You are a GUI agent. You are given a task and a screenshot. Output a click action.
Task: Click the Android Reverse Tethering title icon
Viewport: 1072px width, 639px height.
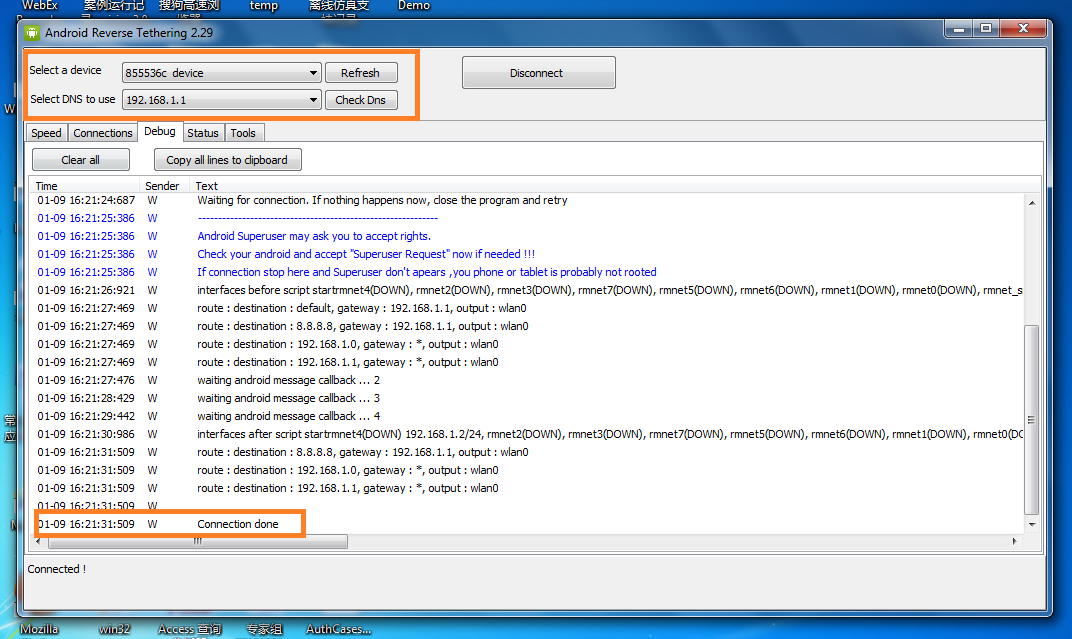coord(32,33)
